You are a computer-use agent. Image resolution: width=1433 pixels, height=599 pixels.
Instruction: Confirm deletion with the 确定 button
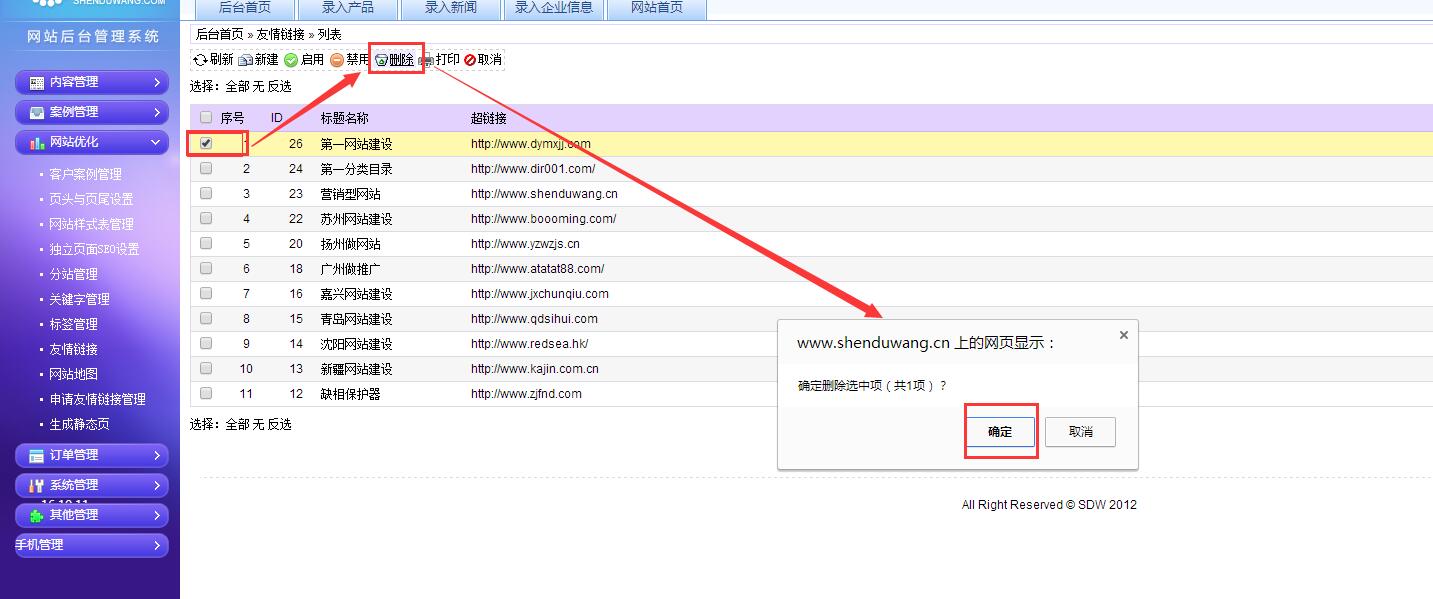[x=1000, y=432]
